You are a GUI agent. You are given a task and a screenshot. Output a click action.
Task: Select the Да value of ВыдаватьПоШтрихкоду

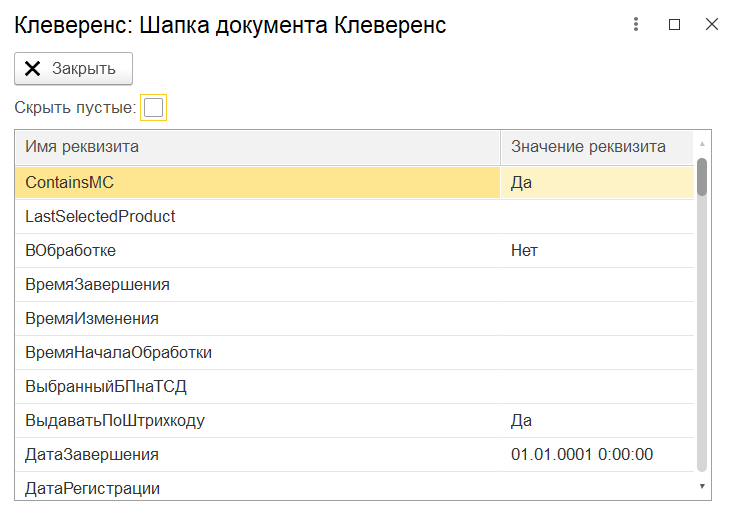pos(597,421)
